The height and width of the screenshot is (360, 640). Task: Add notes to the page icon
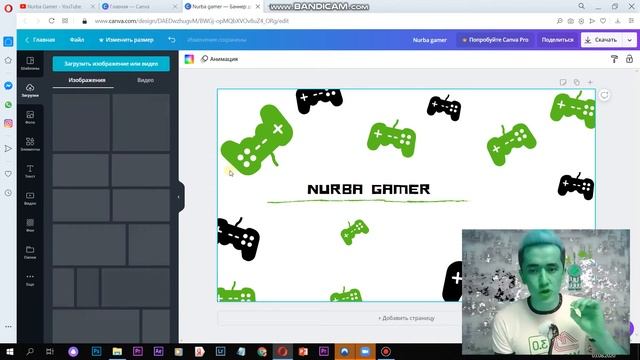563,82
